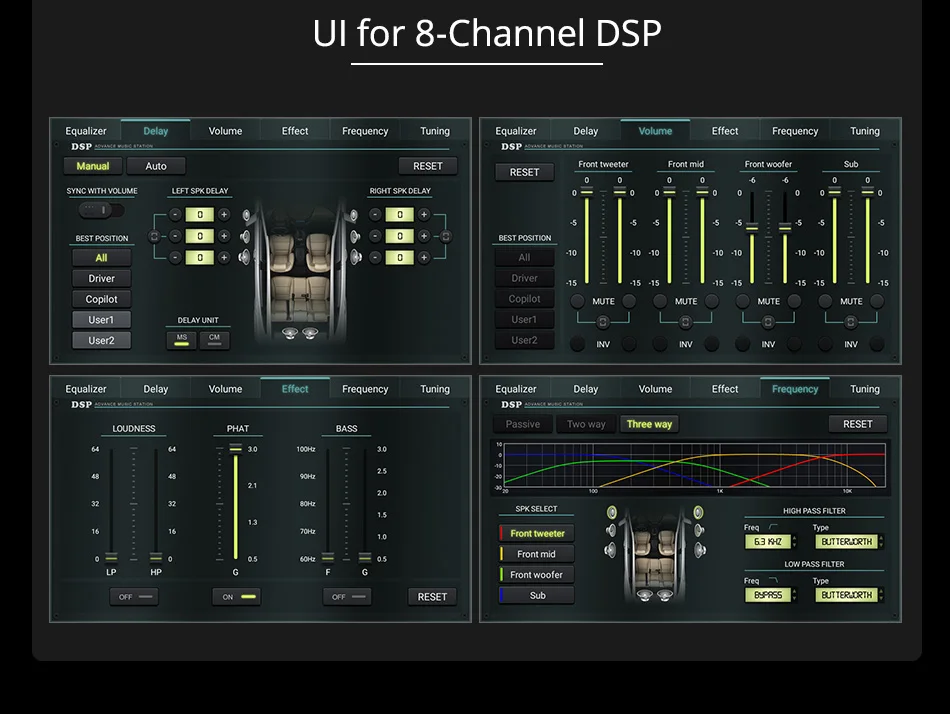
Task: Click the left mid speaker icon in Delay panel
Action: 245,236
